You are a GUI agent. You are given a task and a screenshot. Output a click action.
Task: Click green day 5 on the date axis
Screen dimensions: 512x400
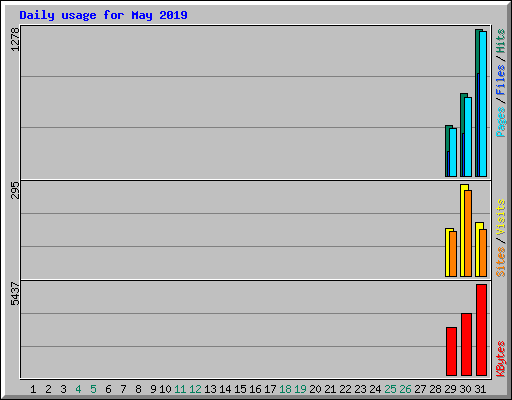[93, 389]
